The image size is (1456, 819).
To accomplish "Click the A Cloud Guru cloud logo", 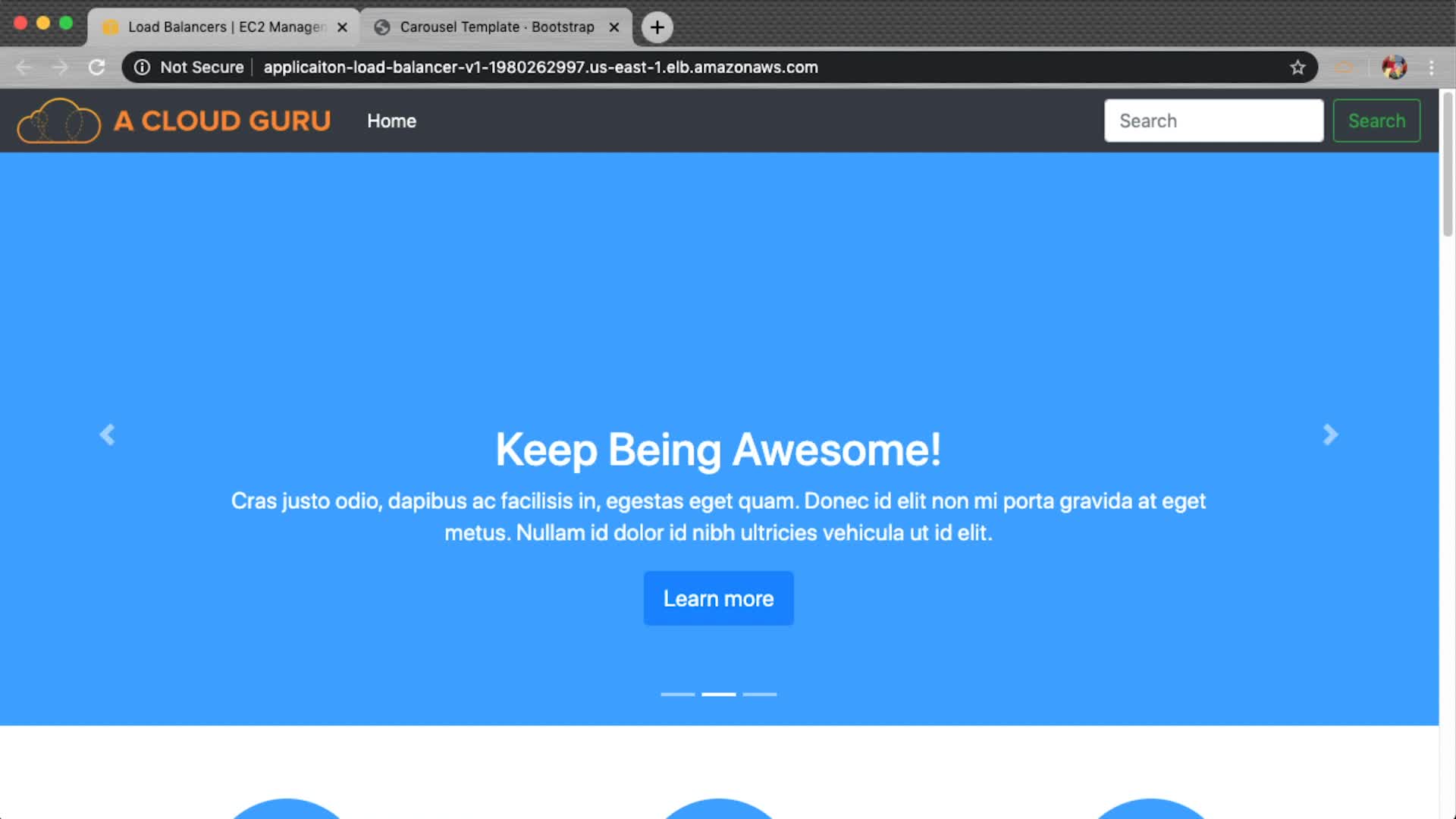I will [59, 121].
